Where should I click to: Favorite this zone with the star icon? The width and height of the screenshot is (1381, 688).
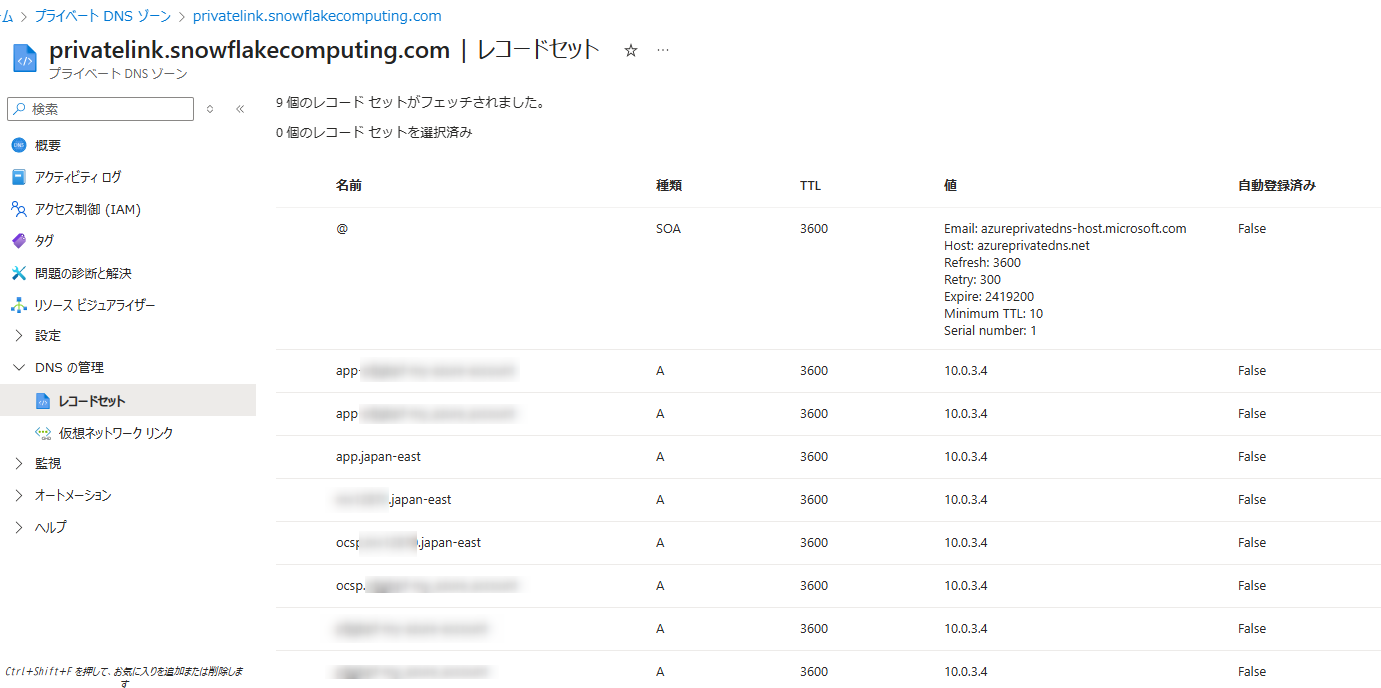point(631,50)
